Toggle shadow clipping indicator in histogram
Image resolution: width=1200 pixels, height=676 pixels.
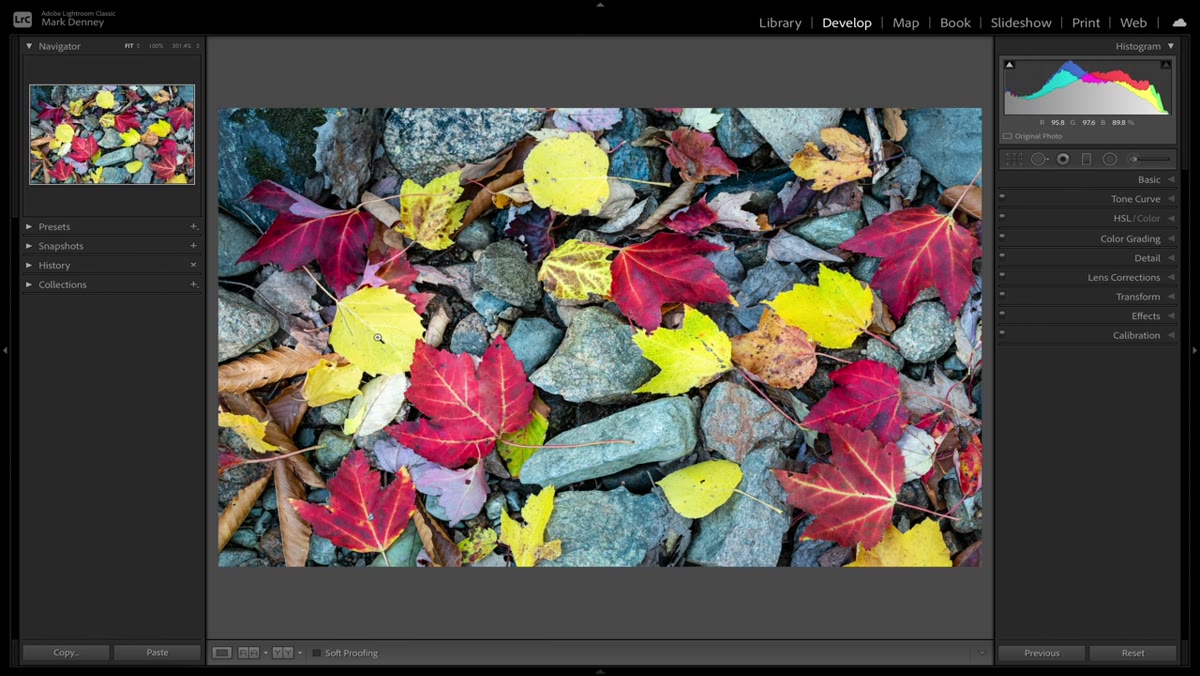pos(1009,65)
